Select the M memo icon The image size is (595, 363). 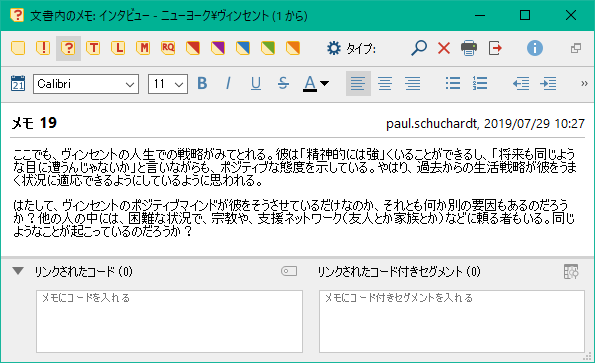click(143, 48)
